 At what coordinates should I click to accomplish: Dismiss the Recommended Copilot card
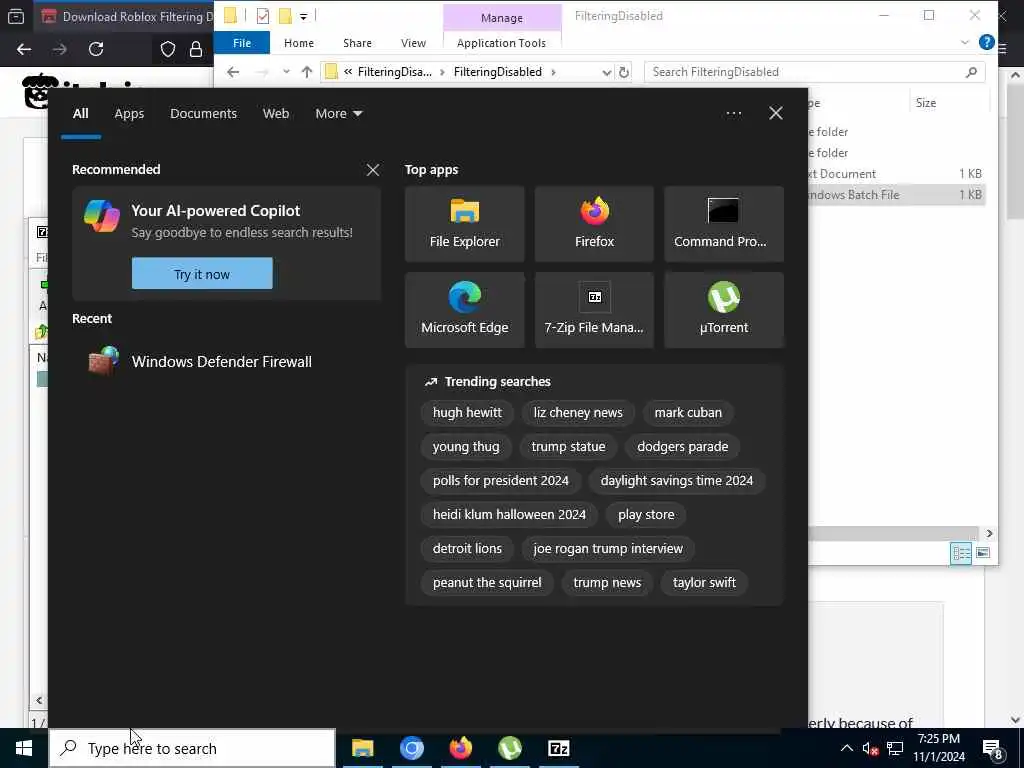(373, 170)
